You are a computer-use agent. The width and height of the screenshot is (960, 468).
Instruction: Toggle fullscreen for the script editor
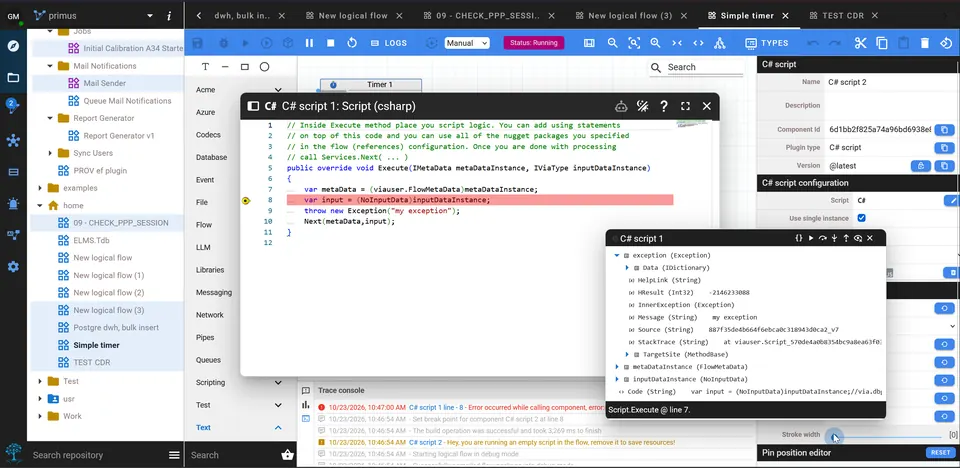685,106
